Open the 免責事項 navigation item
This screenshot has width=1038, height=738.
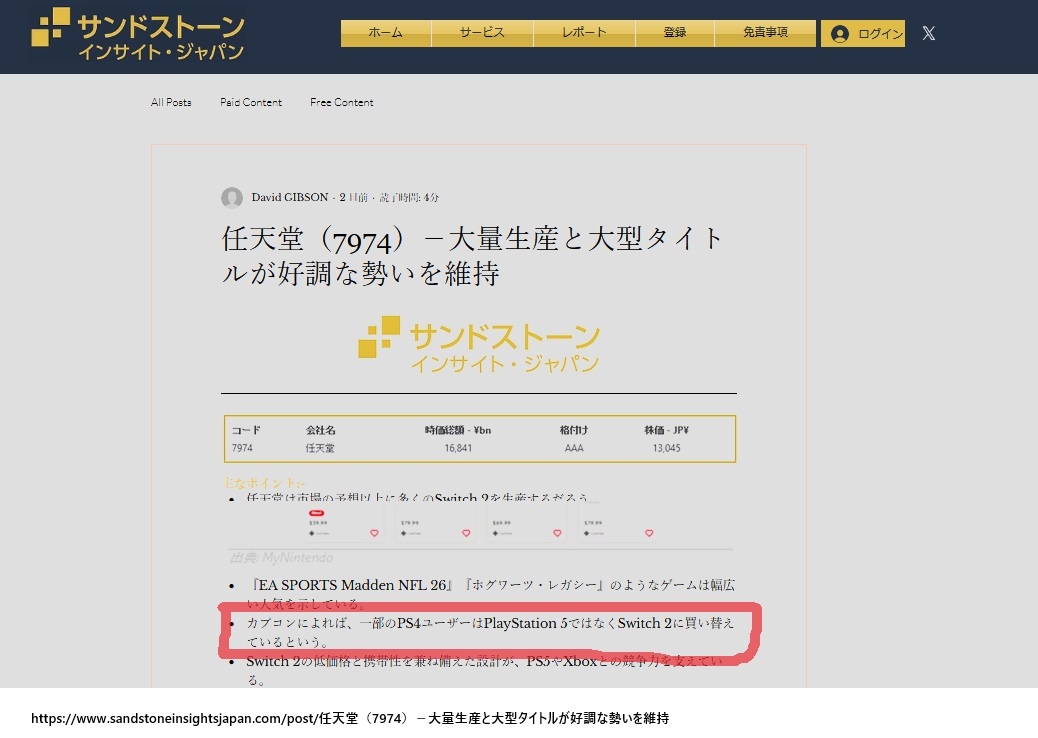point(765,33)
